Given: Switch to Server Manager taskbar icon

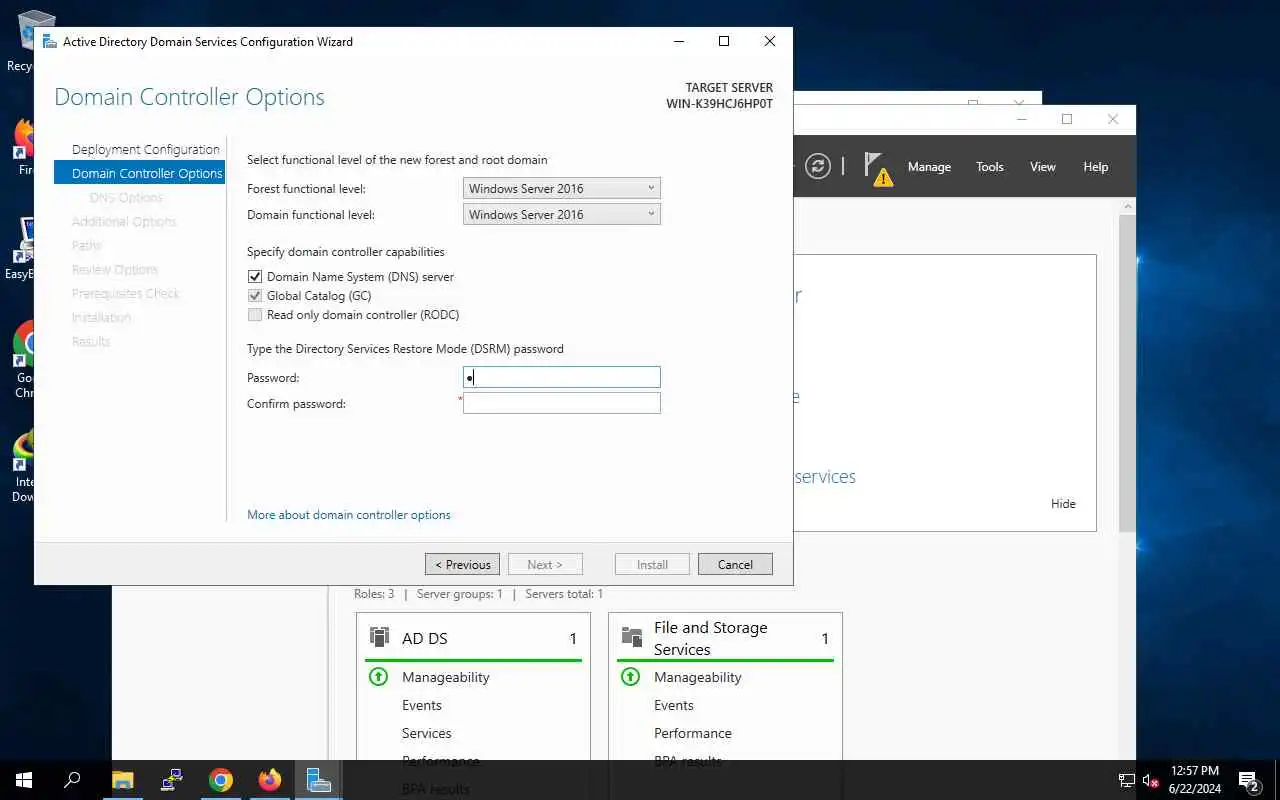Looking at the screenshot, I should point(318,780).
